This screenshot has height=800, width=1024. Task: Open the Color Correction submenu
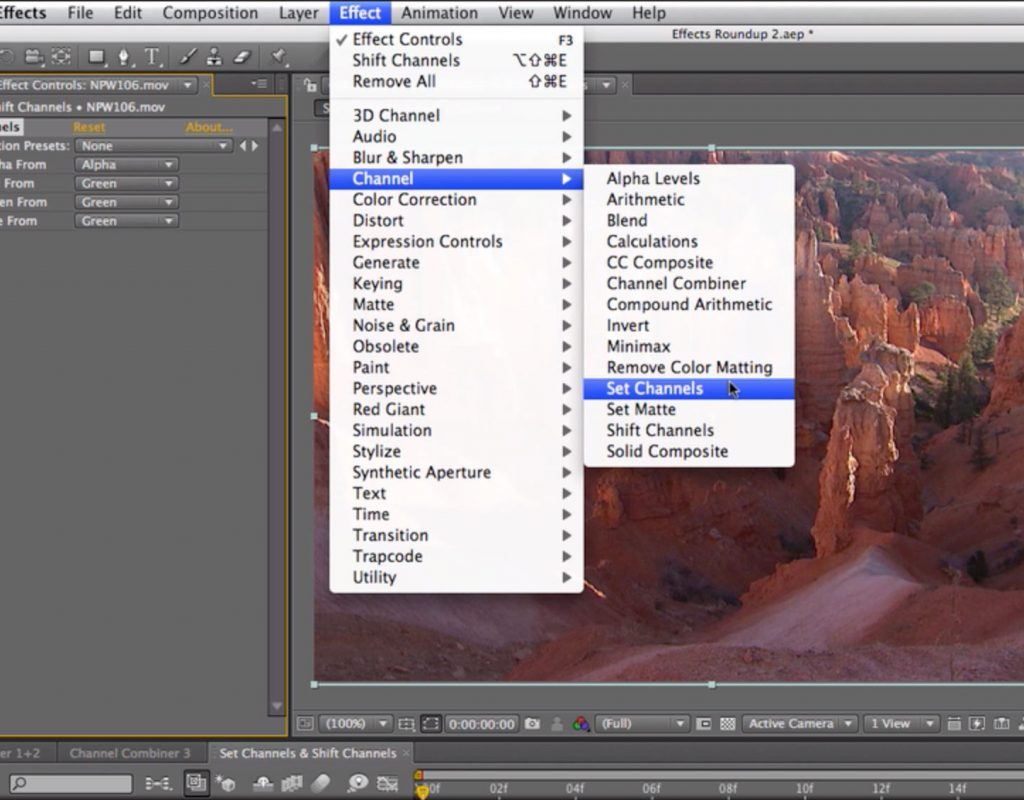point(456,200)
